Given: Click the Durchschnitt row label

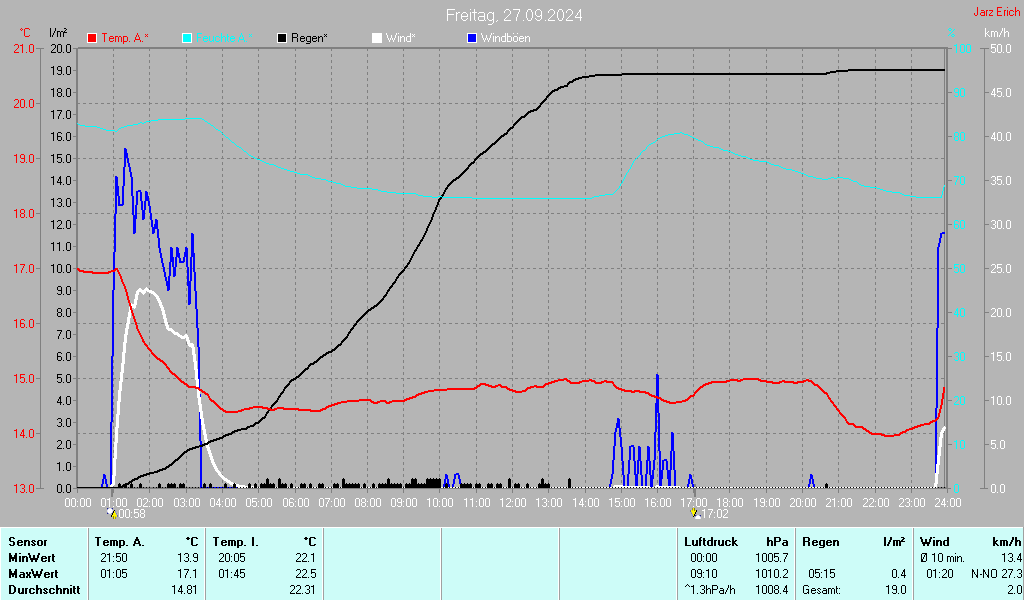Looking at the screenshot, I should click(x=44, y=590).
